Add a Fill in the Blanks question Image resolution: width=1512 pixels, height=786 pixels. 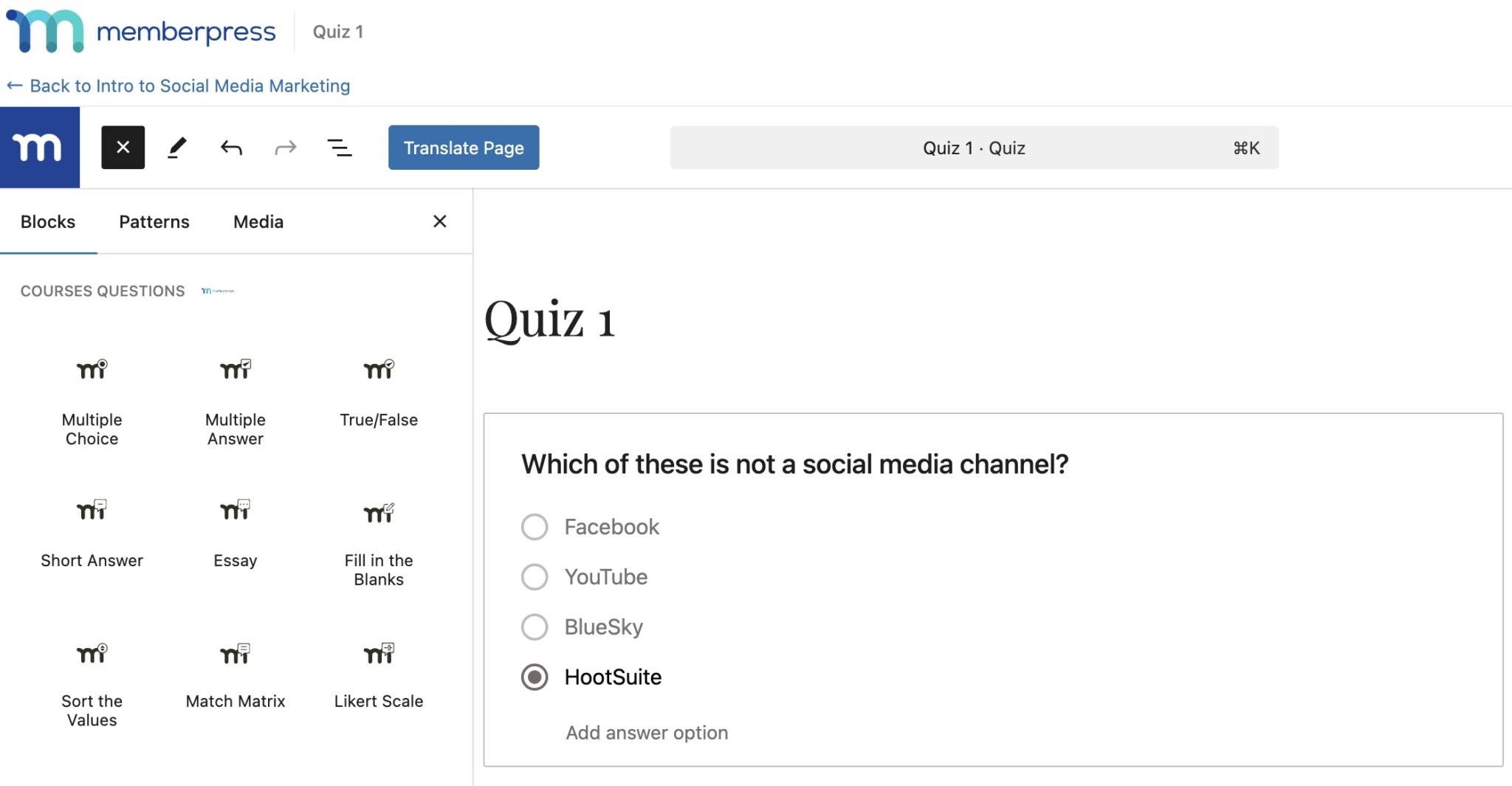point(377,539)
